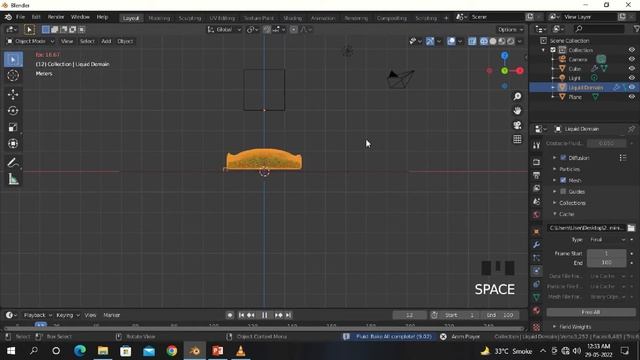The width and height of the screenshot is (640, 360).
Task: Open the Options dropdown
Action: click(510, 29)
